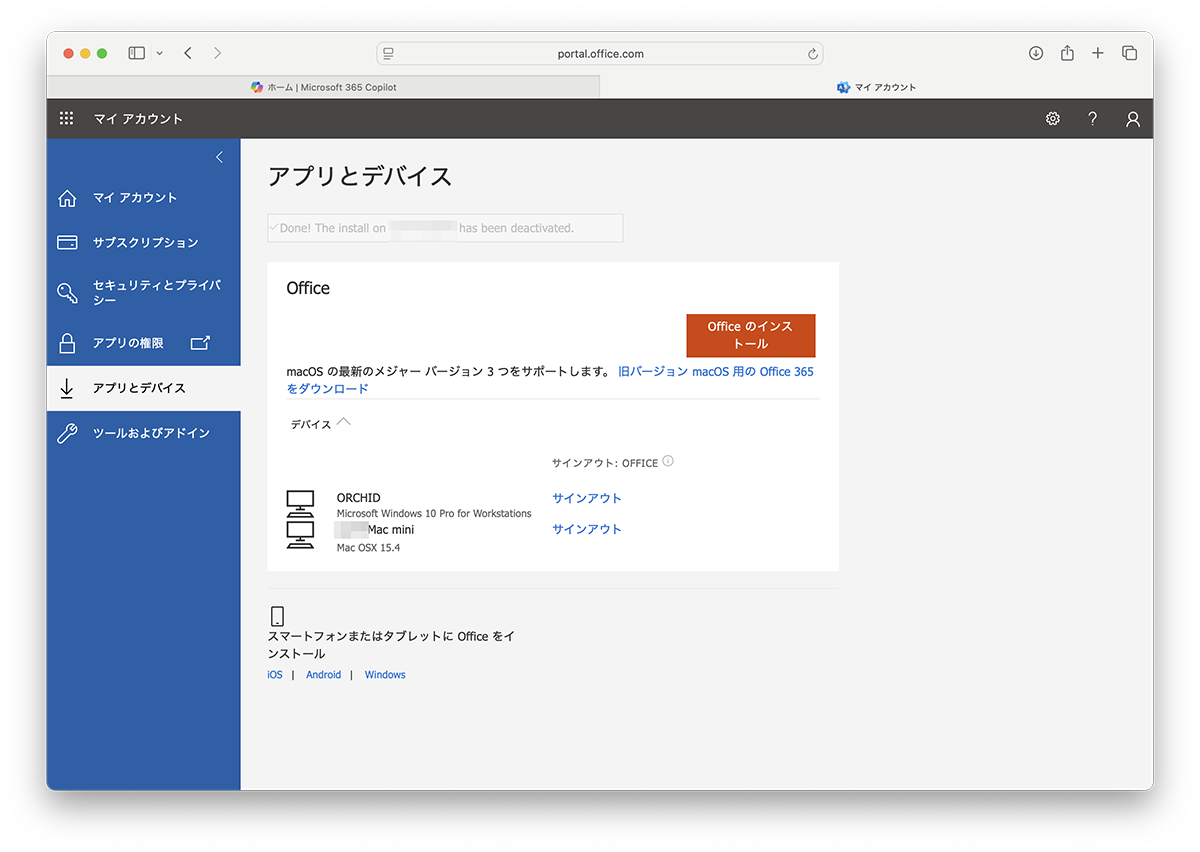The height and width of the screenshot is (852, 1200).
Task: Click the help question mark icon
Action: pos(1092,119)
